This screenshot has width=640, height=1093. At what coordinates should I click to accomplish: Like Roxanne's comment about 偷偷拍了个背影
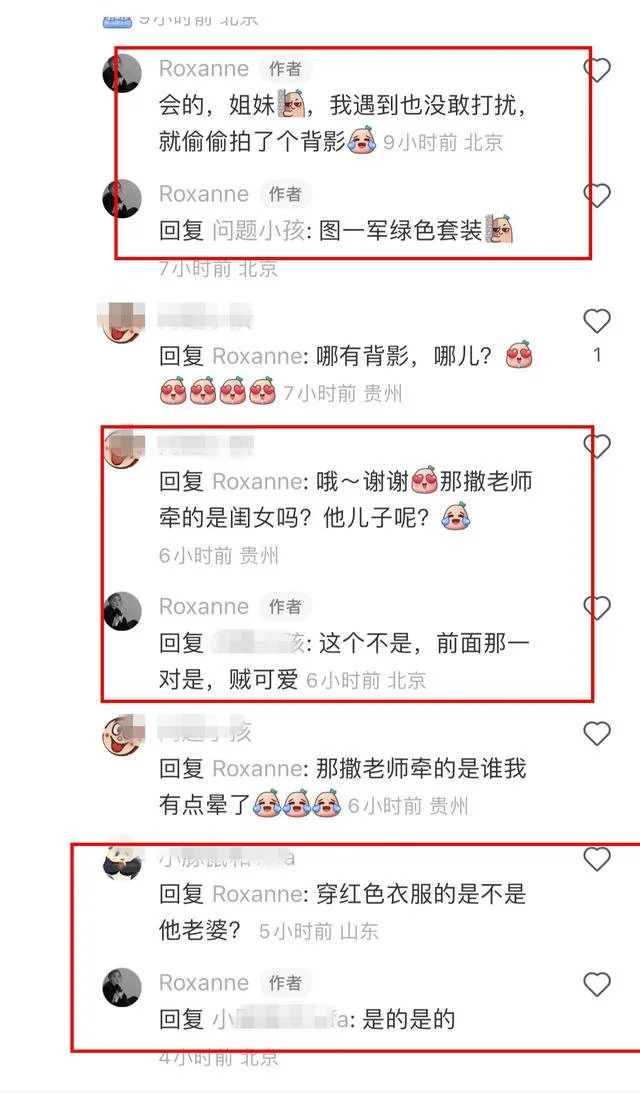(x=597, y=70)
